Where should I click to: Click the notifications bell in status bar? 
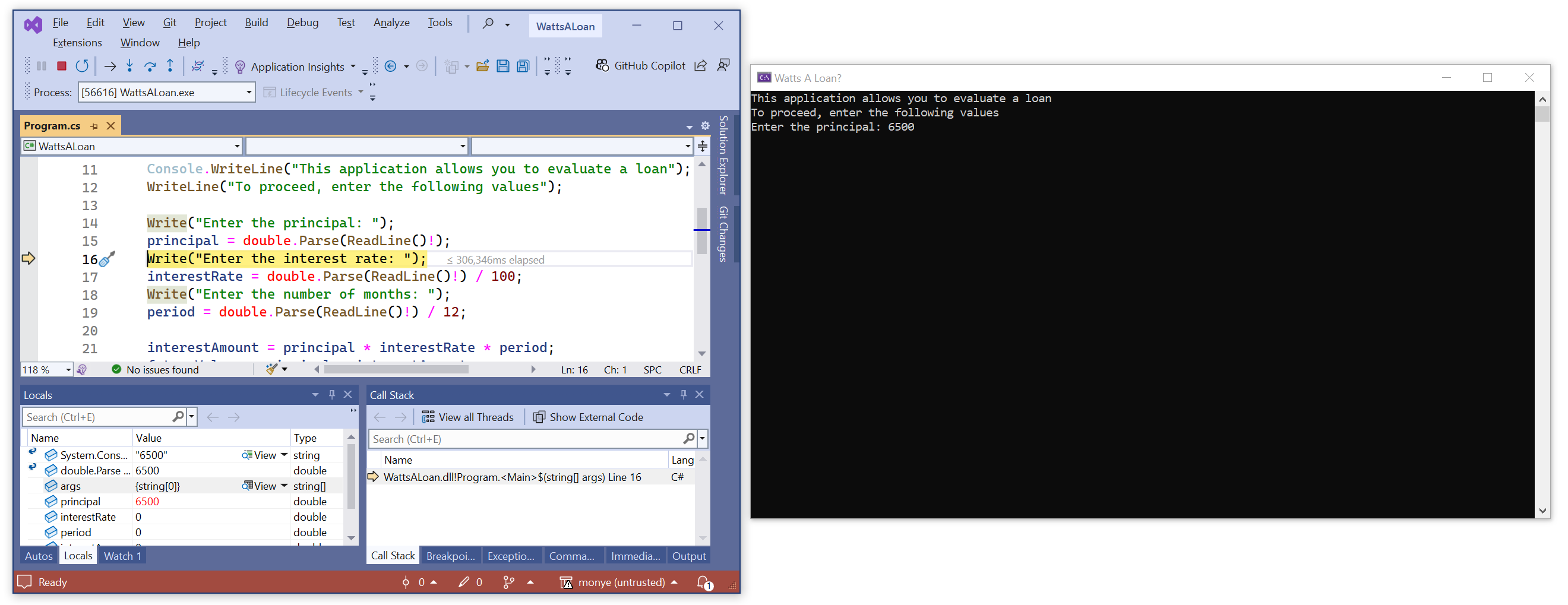pos(704,582)
